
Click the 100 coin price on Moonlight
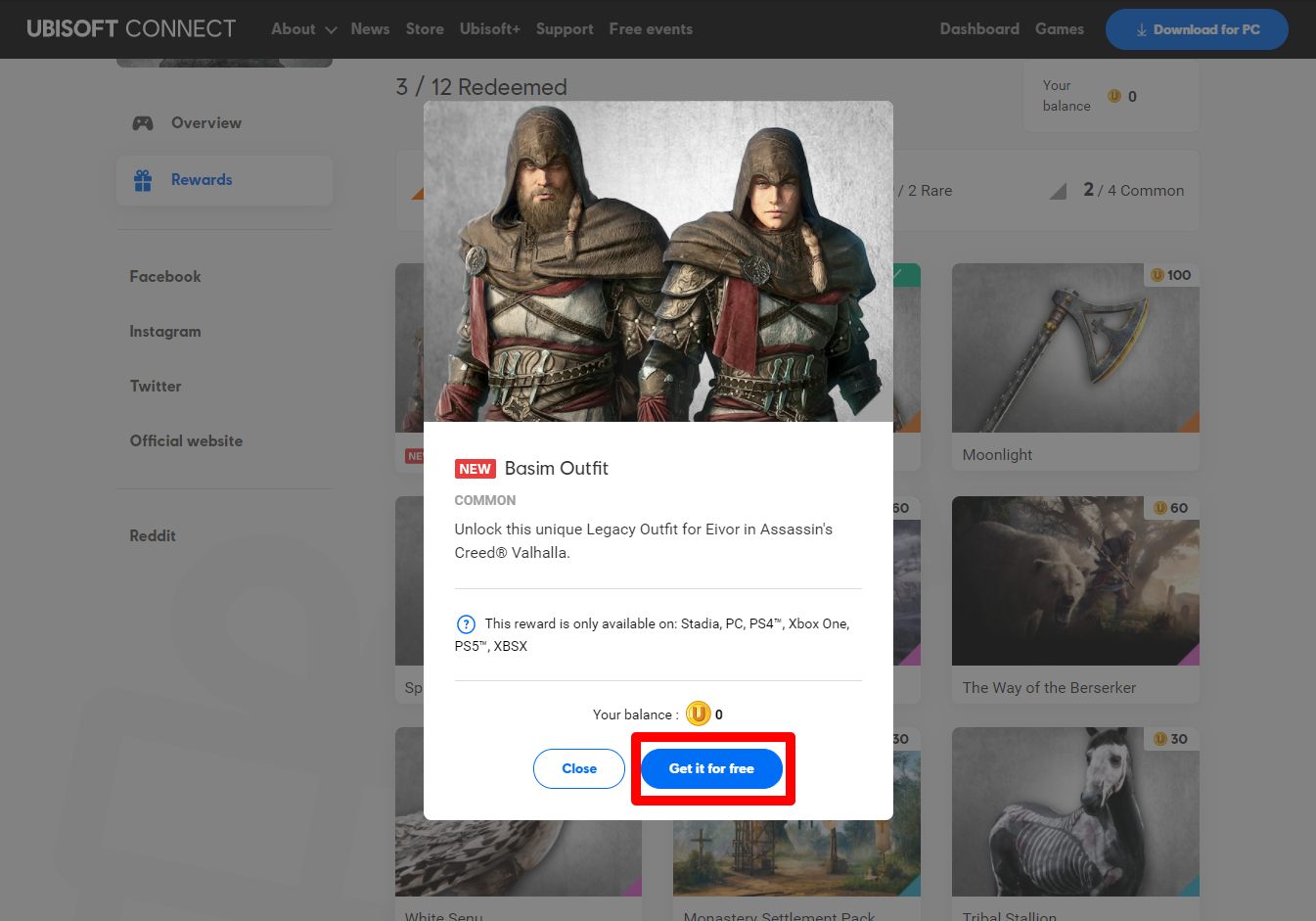pos(1171,275)
